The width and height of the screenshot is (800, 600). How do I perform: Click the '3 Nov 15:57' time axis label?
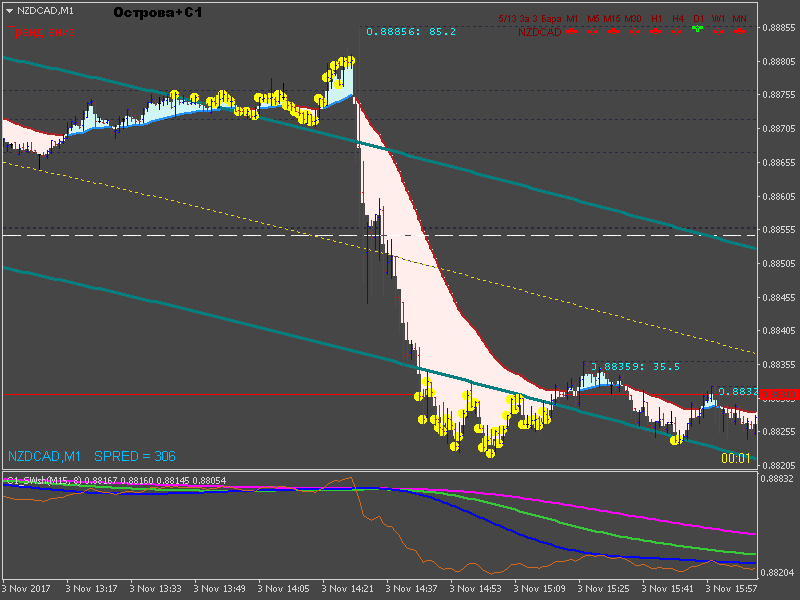tap(732, 589)
